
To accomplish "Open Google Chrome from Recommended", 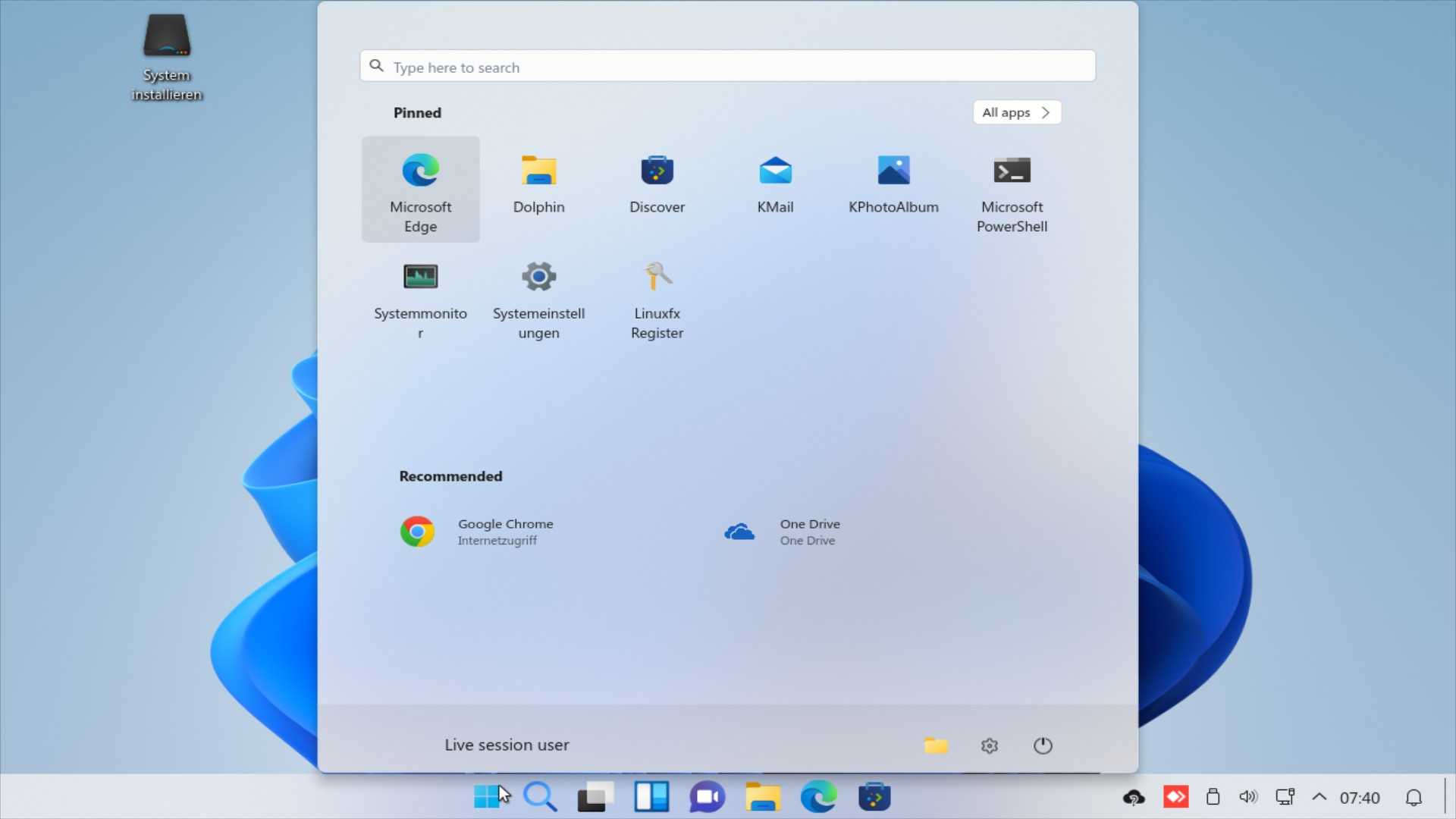I will coord(478,531).
